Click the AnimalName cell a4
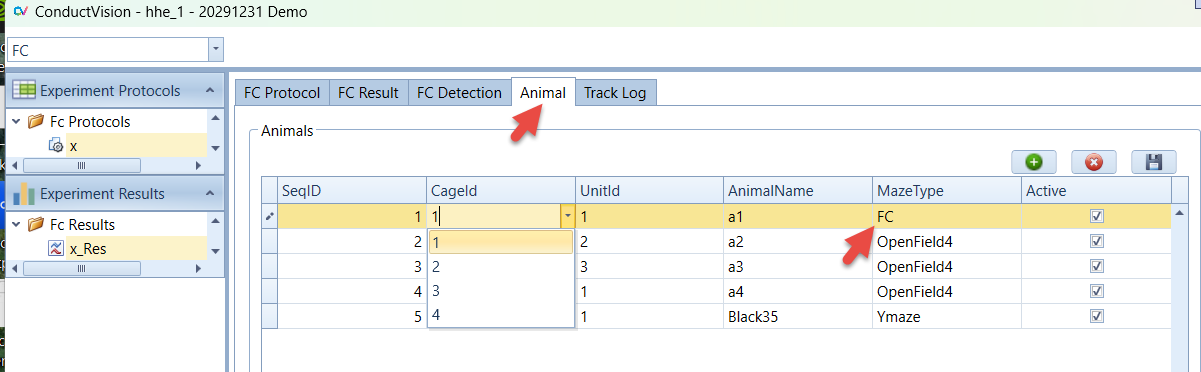1201x372 pixels. pyautogui.click(x=798, y=291)
